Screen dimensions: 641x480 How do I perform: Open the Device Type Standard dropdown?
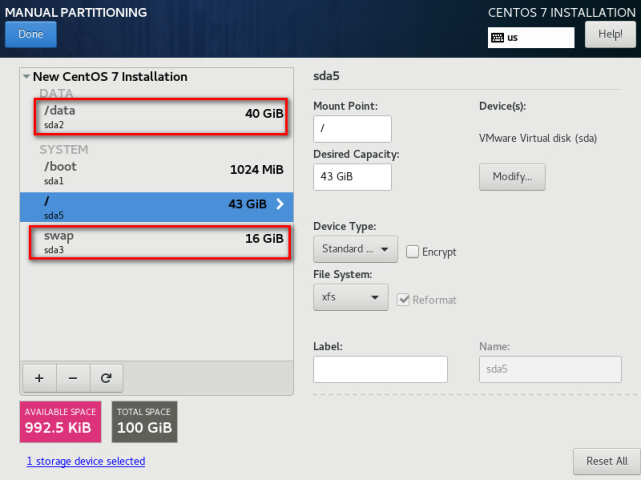[x=355, y=249]
